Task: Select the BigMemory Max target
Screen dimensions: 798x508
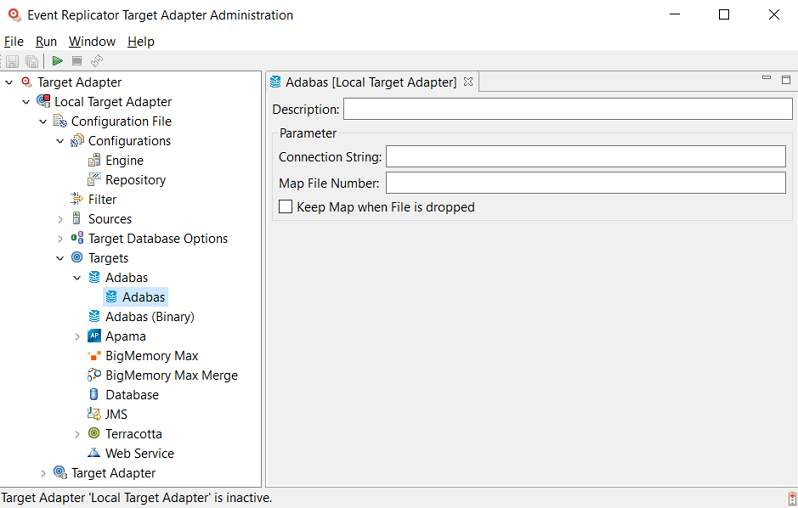Action: (151, 356)
